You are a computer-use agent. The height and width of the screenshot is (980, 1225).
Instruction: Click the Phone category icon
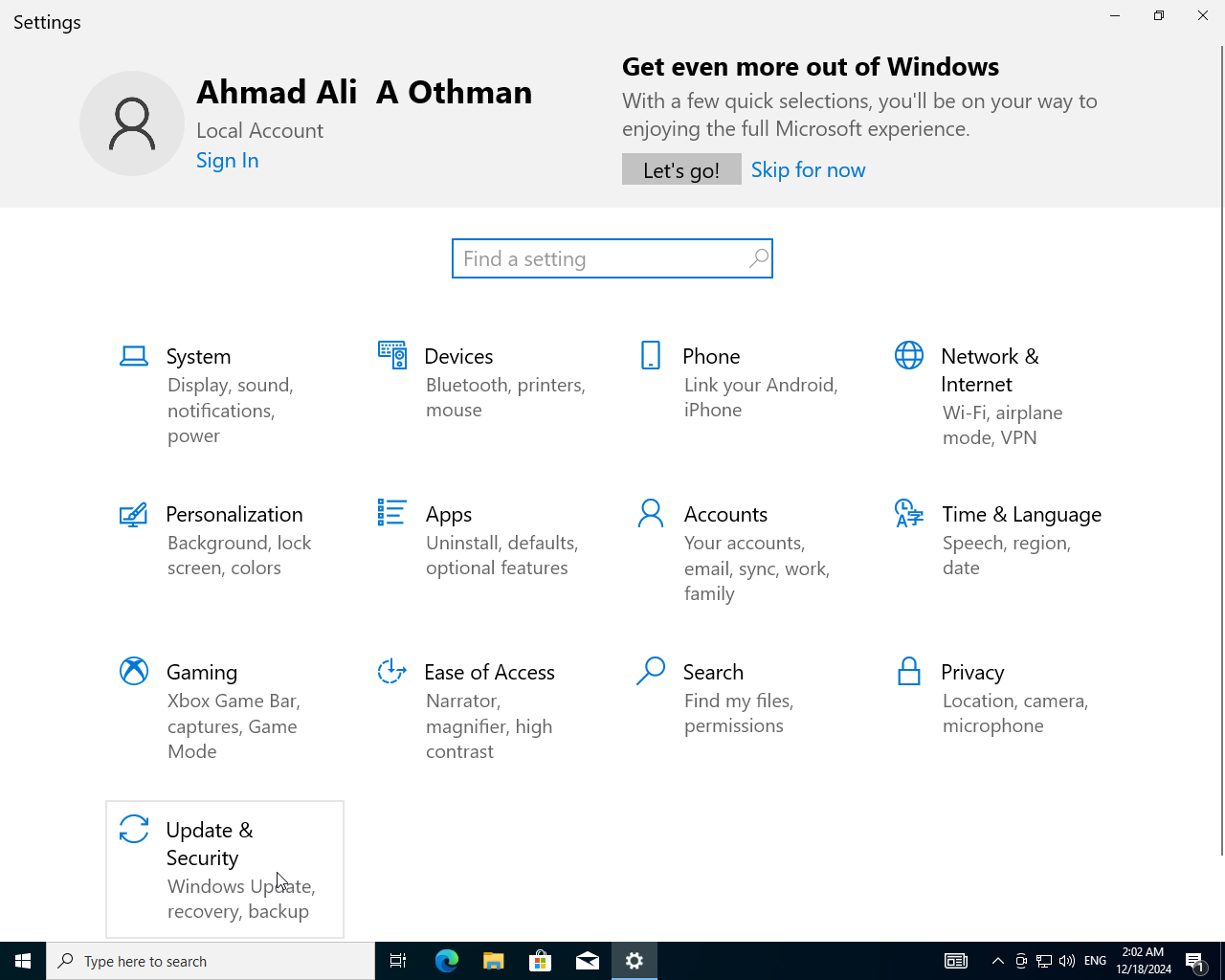(x=651, y=355)
